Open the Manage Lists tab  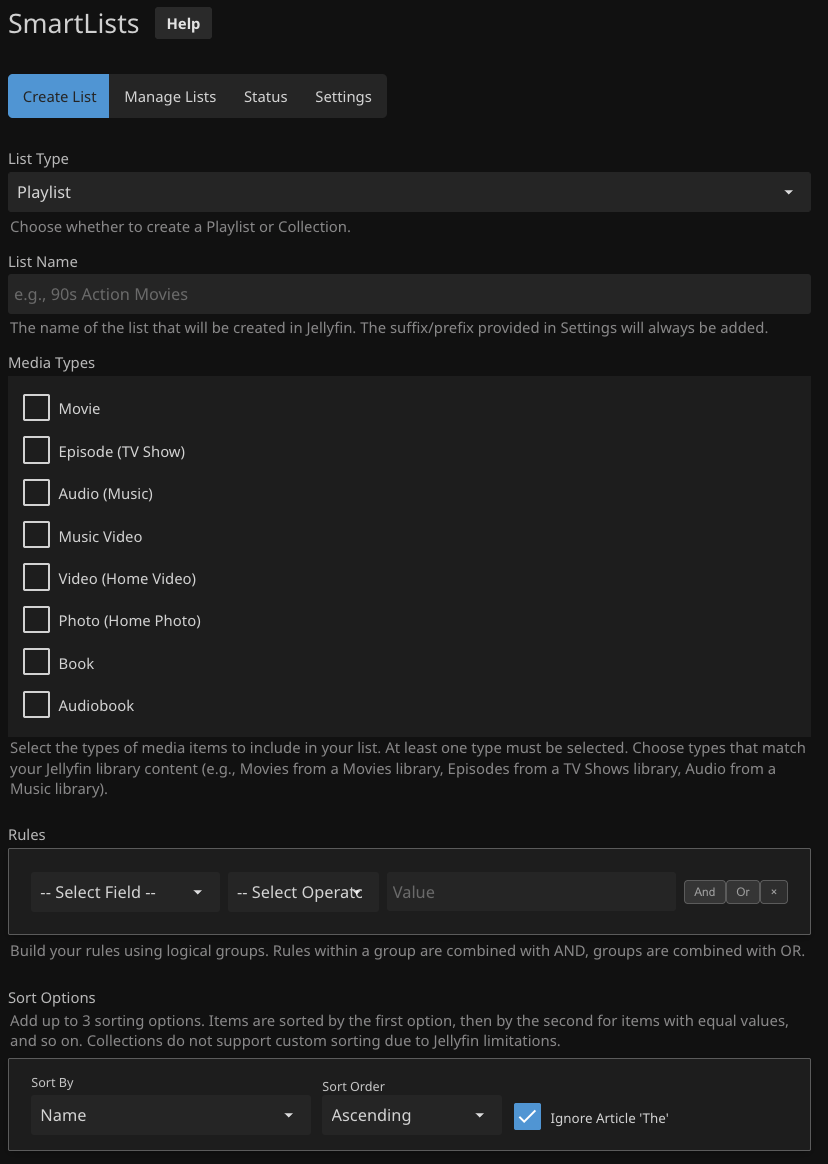[170, 97]
